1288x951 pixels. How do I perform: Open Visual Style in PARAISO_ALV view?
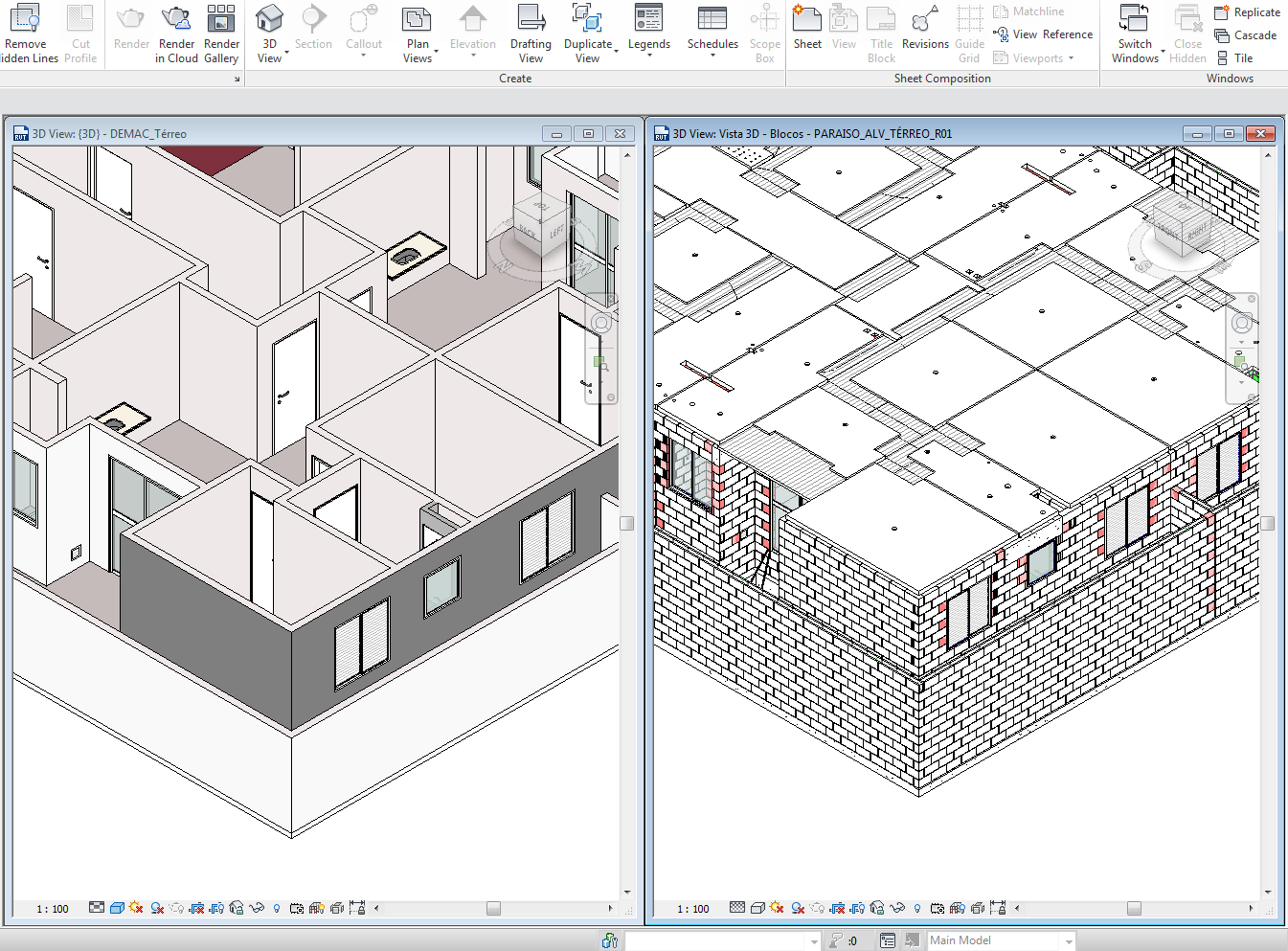click(757, 908)
